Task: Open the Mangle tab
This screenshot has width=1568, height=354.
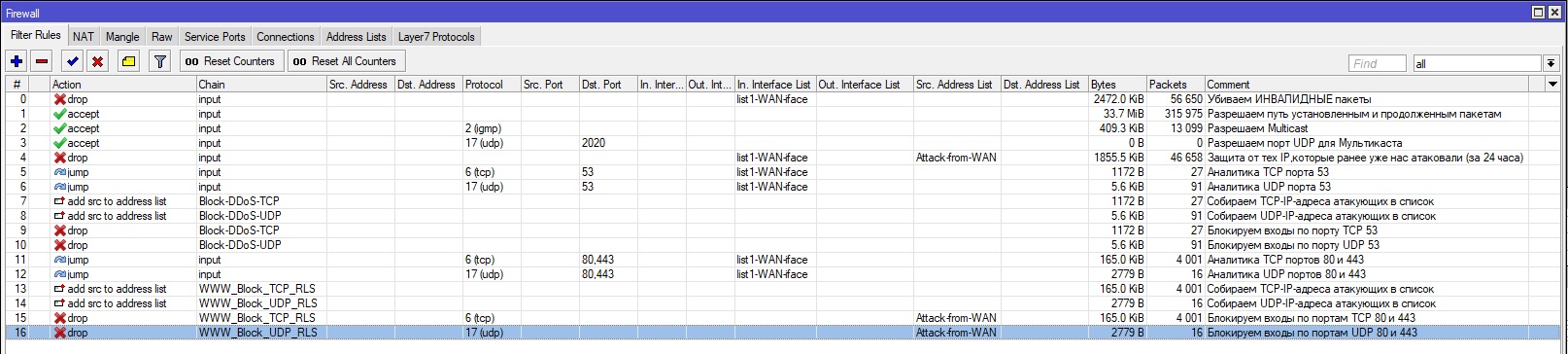Action: click(122, 37)
